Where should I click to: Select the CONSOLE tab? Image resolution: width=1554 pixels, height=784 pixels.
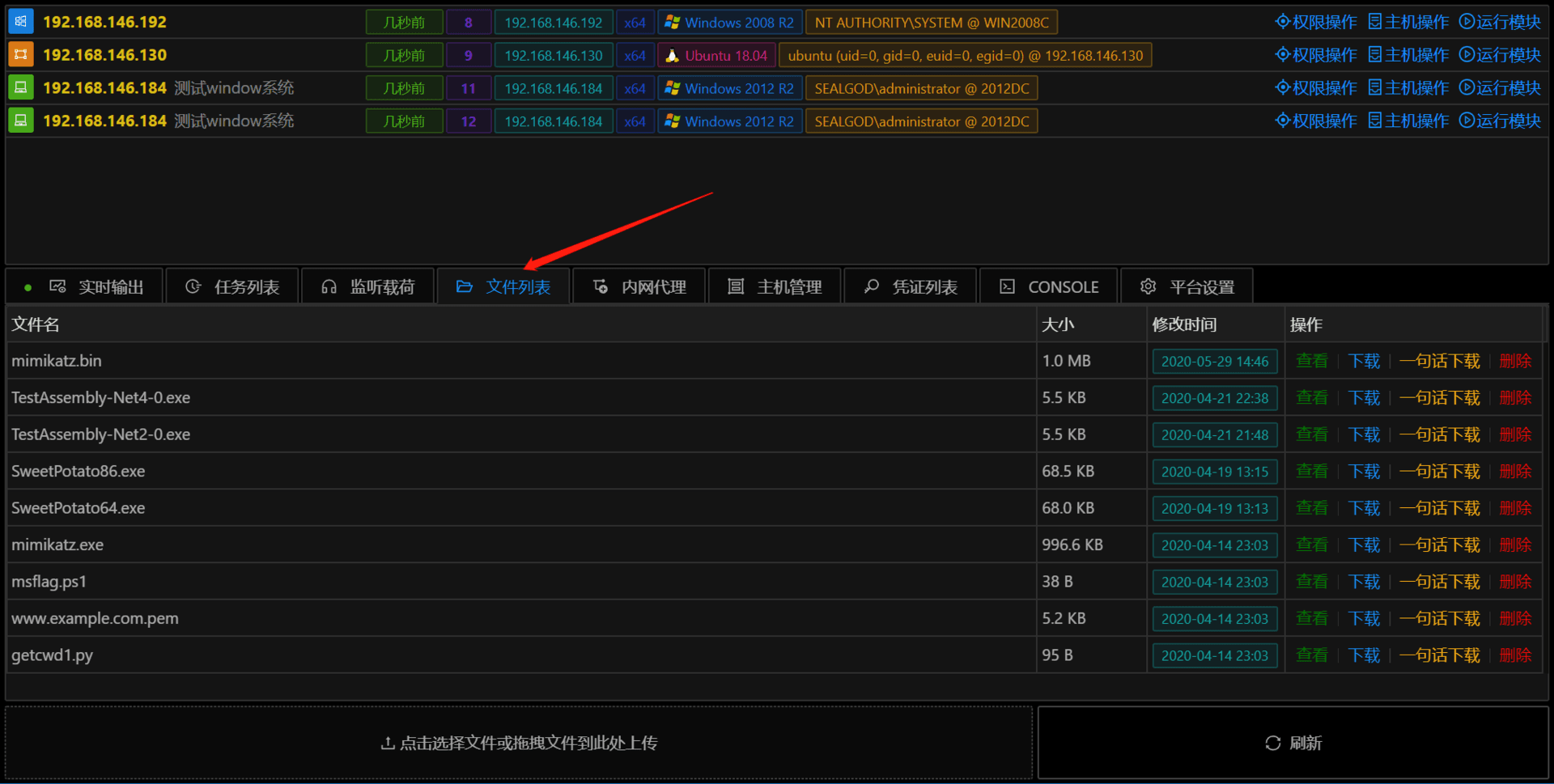click(1049, 286)
